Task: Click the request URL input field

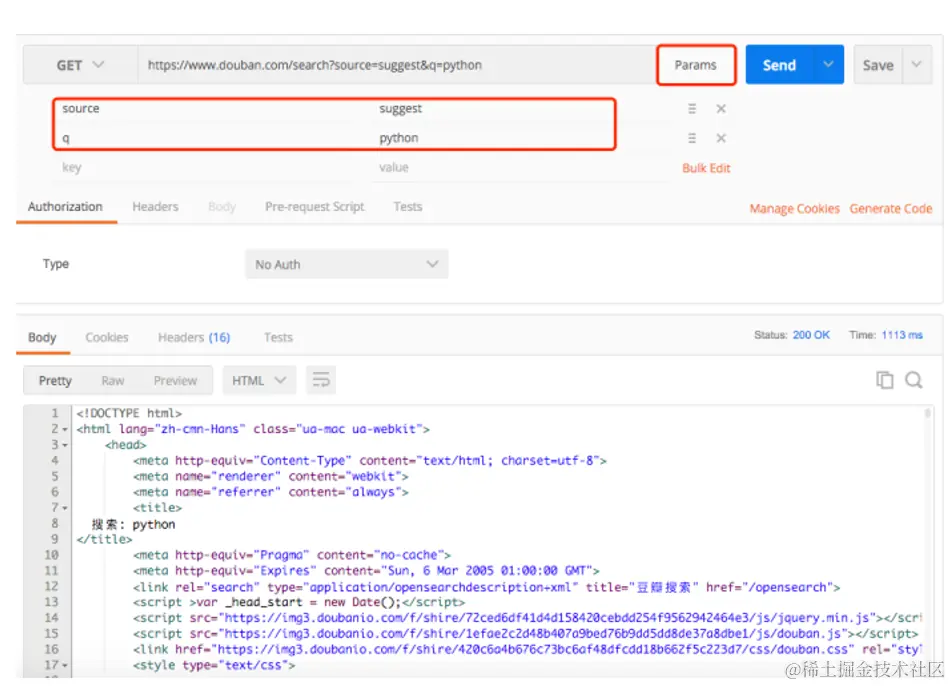Action: (x=395, y=65)
